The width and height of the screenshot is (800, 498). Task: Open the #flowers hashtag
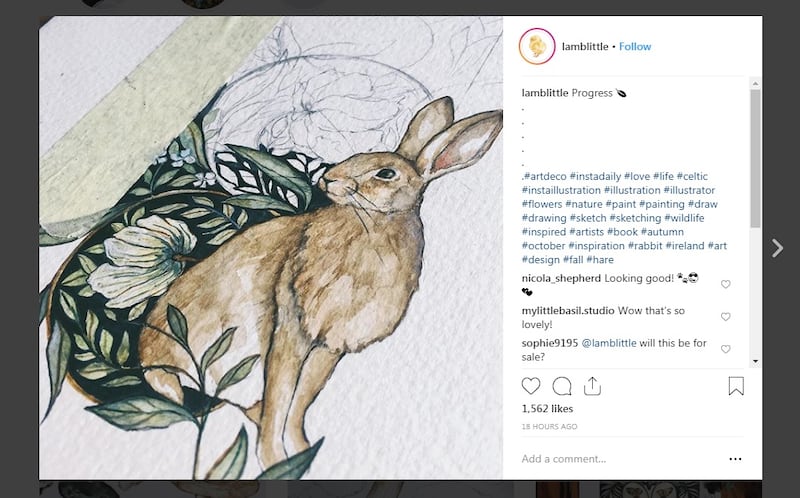tap(542, 204)
